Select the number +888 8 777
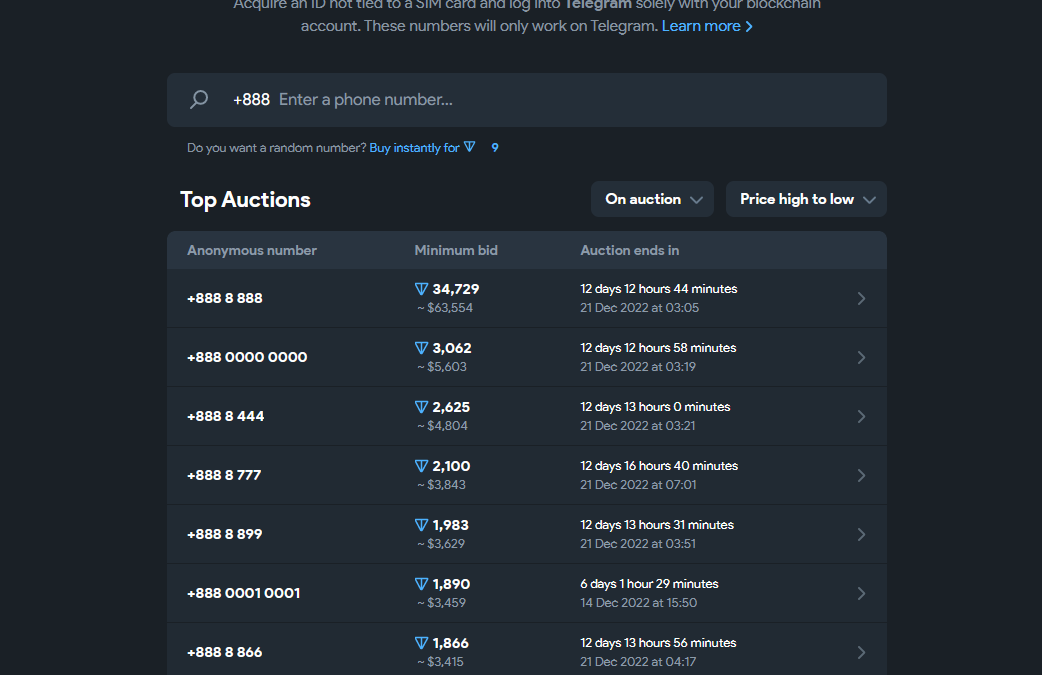 click(224, 476)
